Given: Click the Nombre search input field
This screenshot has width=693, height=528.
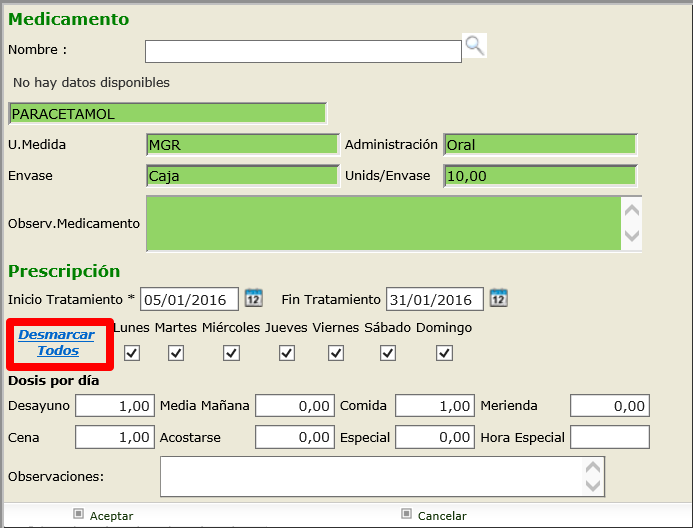Looking at the screenshot, I should pos(303,51).
